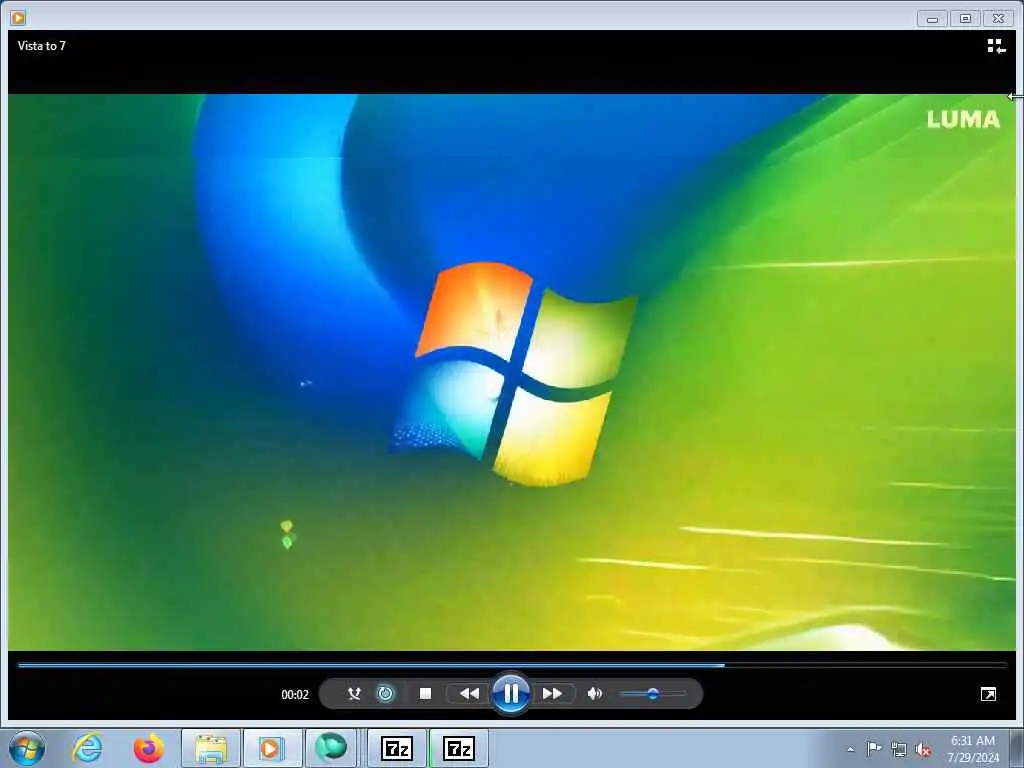Mute the player volume
This screenshot has height=768, width=1024.
click(594, 694)
